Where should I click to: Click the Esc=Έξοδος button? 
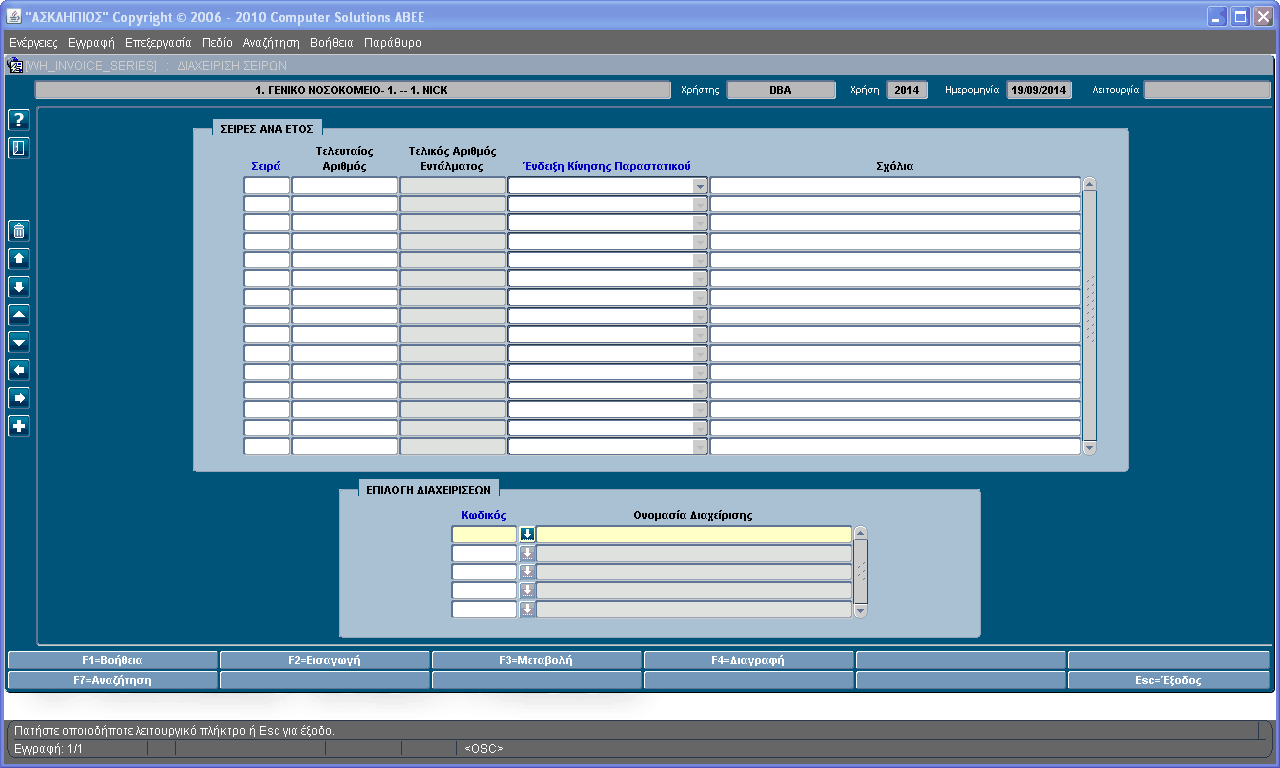(1169, 680)
